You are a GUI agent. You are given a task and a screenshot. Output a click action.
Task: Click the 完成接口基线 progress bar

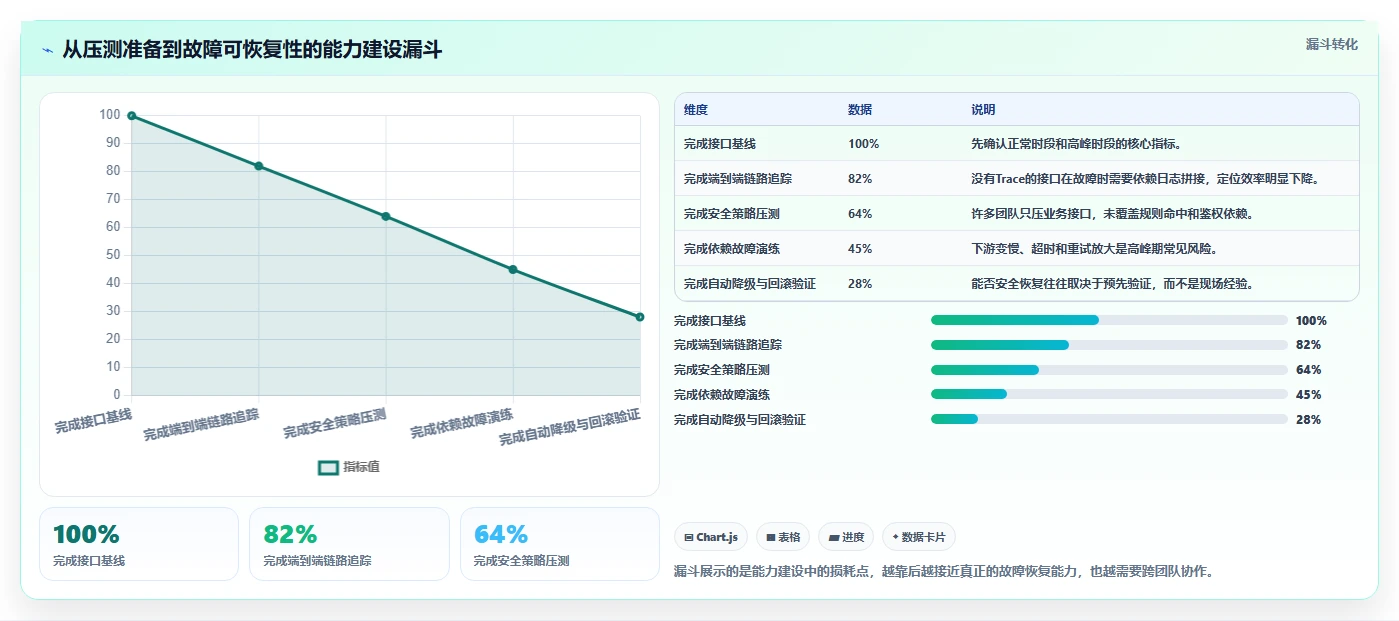tap(1109, 320)
